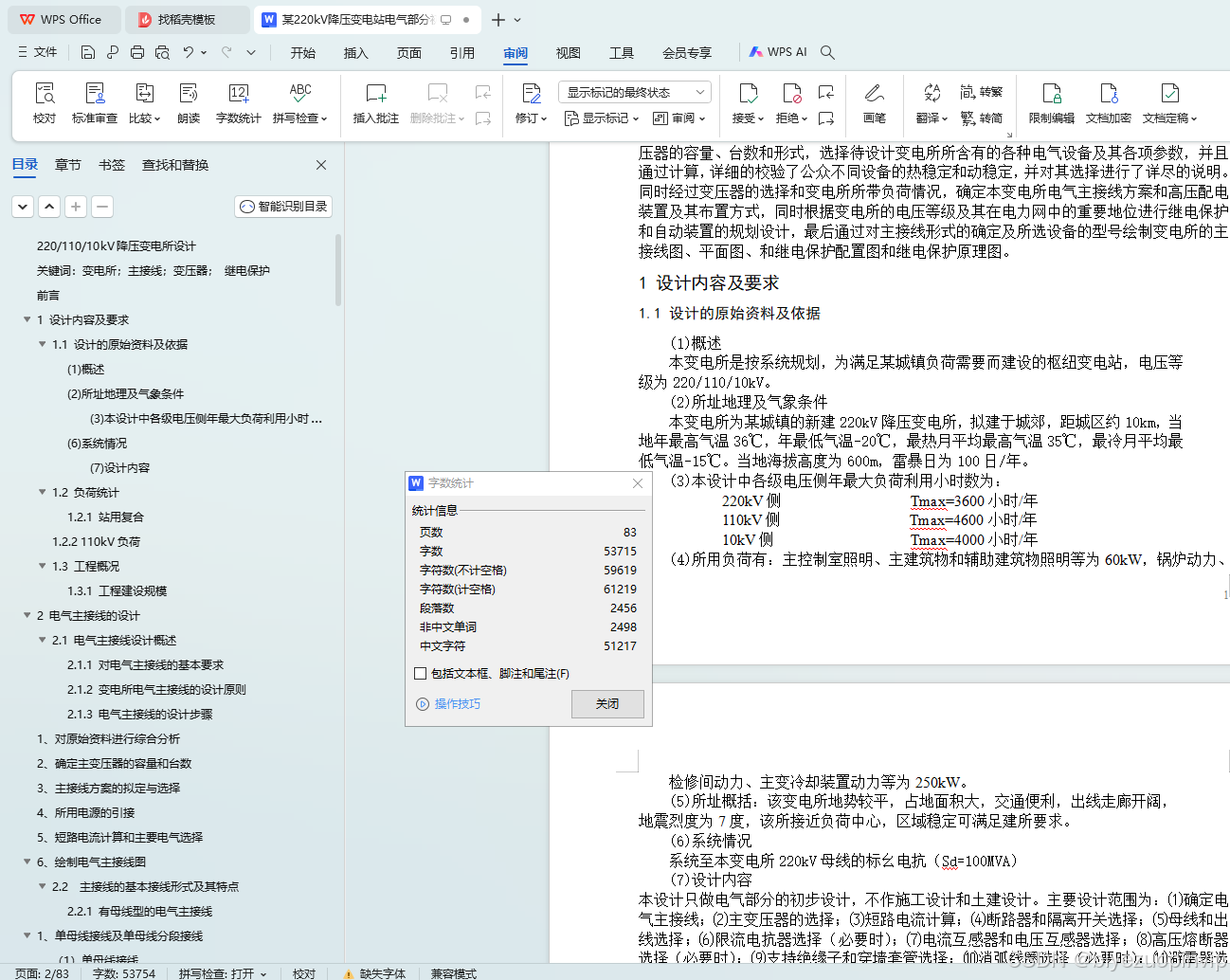This screenshot has height=980, width=1230.
Task: Collapse the '1 设计内容及要求' outline node
Action: pos(27,319)
